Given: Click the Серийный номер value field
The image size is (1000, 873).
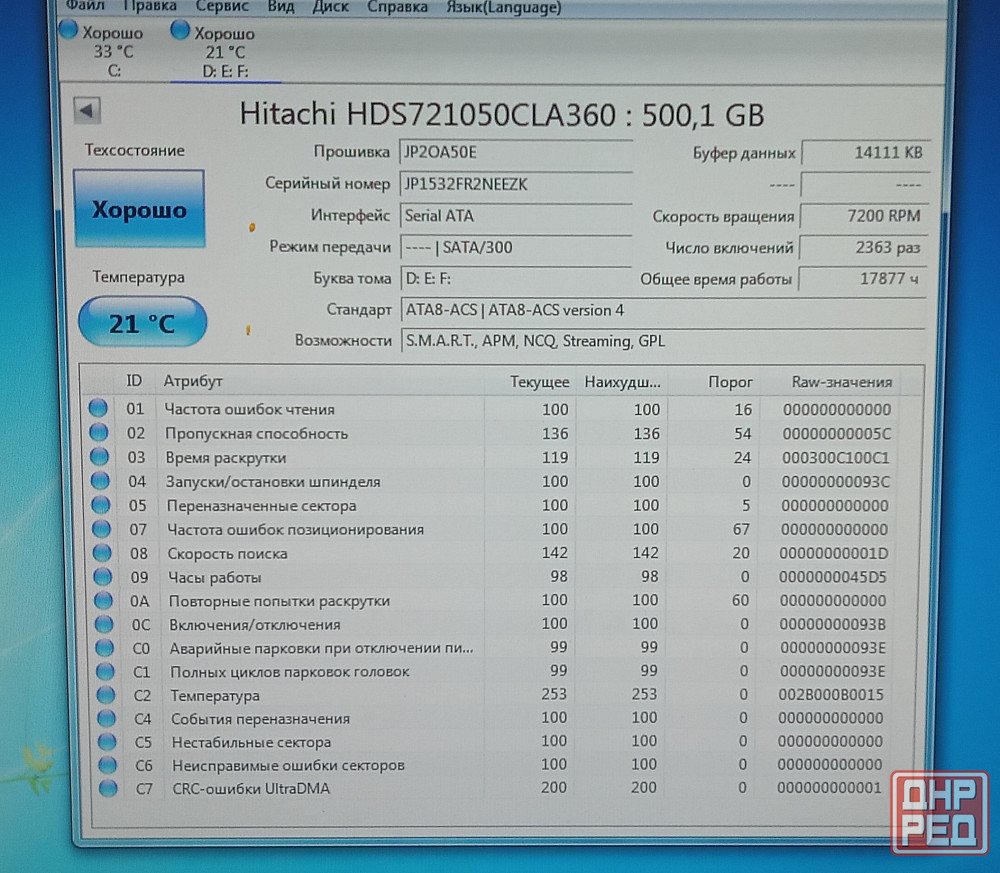Looking at the screenshot, I should pyautogui.click(x=515, y=184).
